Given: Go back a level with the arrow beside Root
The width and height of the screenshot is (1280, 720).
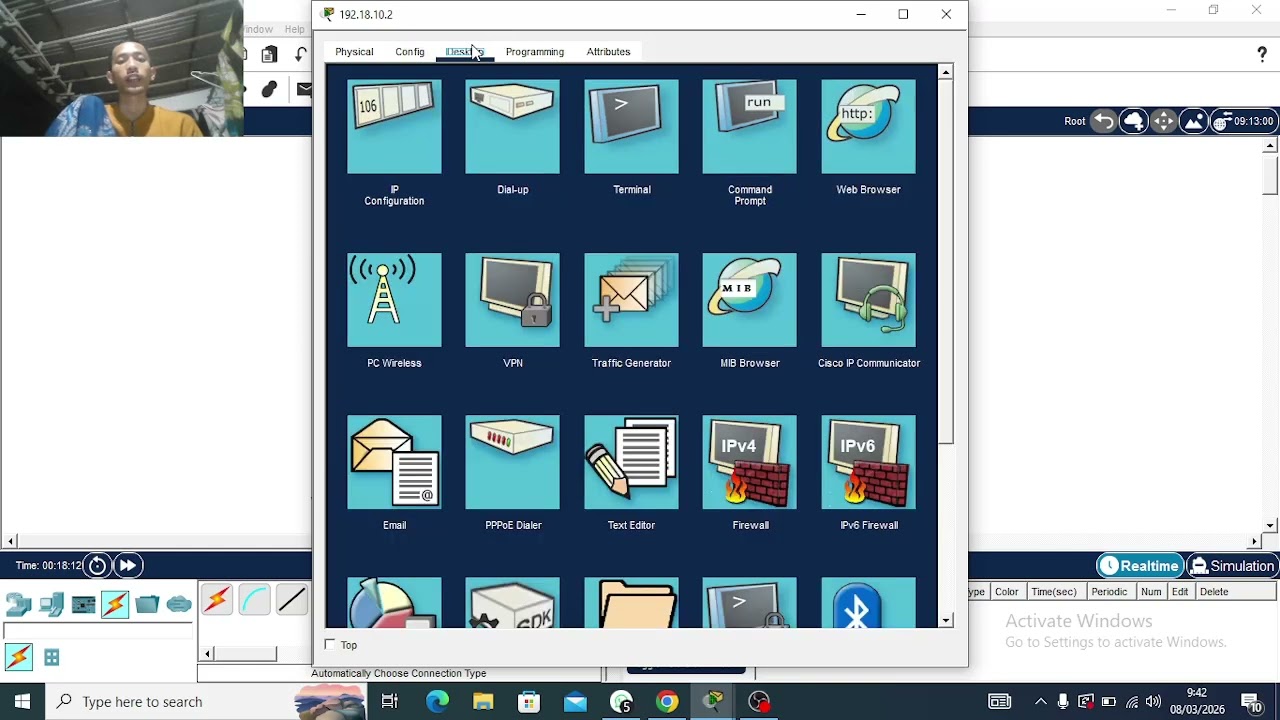Looking at the screenshot, I should point(1104,121).
